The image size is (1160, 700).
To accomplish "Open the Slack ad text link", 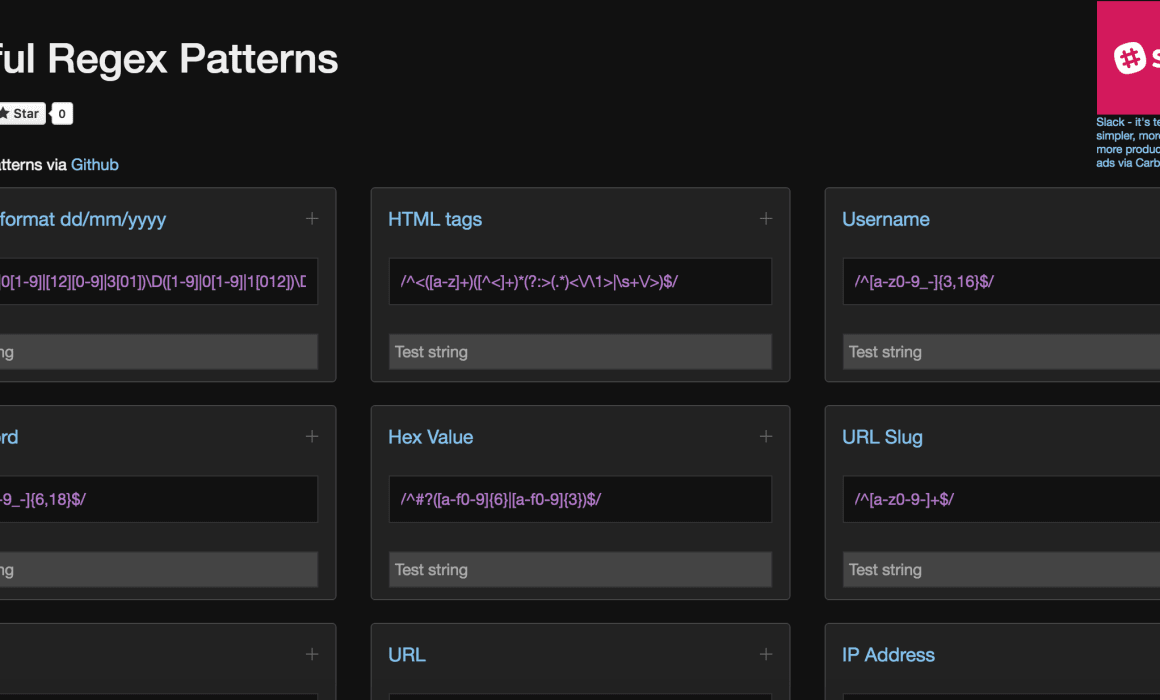I will [1128, 135].
